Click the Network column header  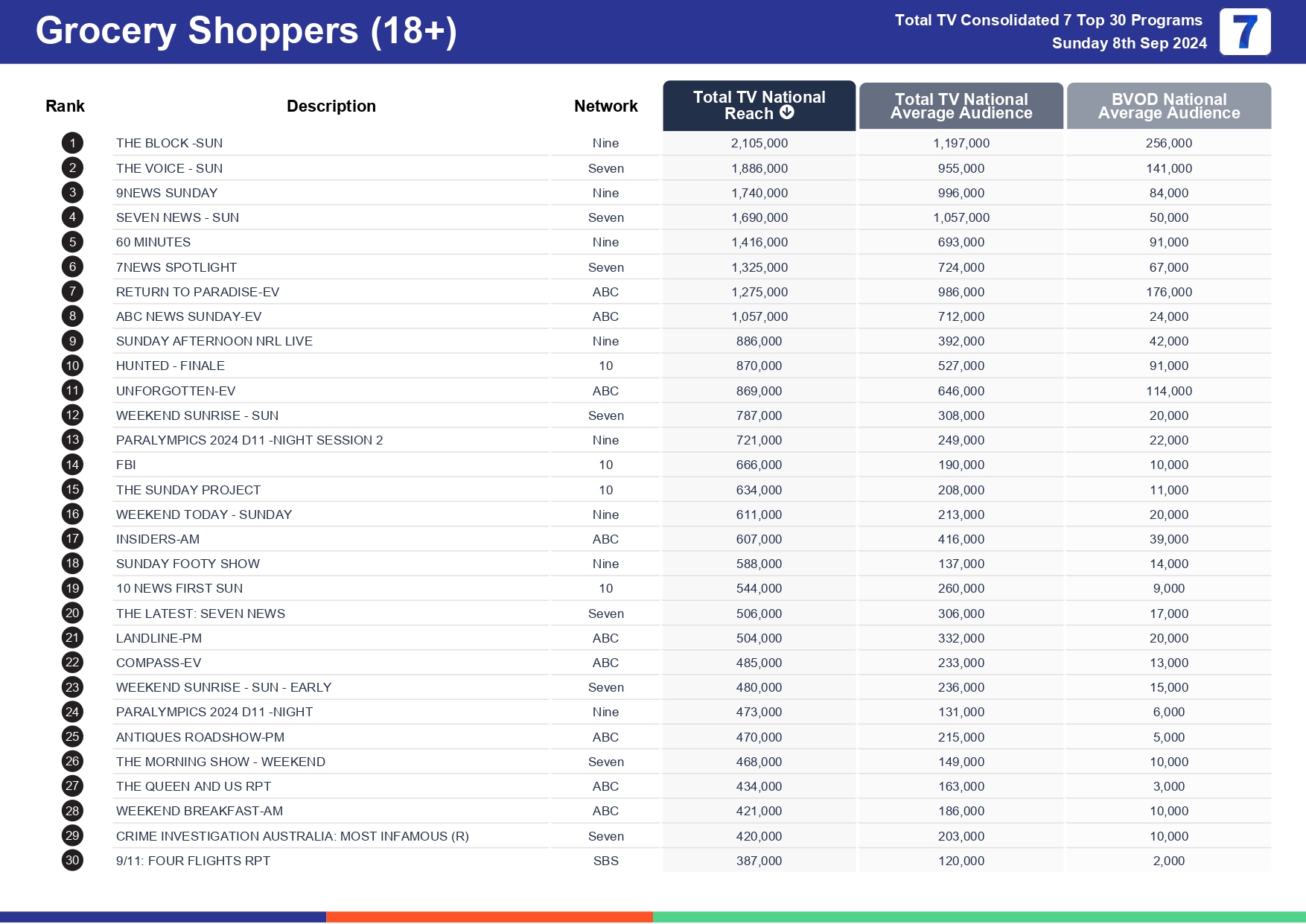coord(605,106)
